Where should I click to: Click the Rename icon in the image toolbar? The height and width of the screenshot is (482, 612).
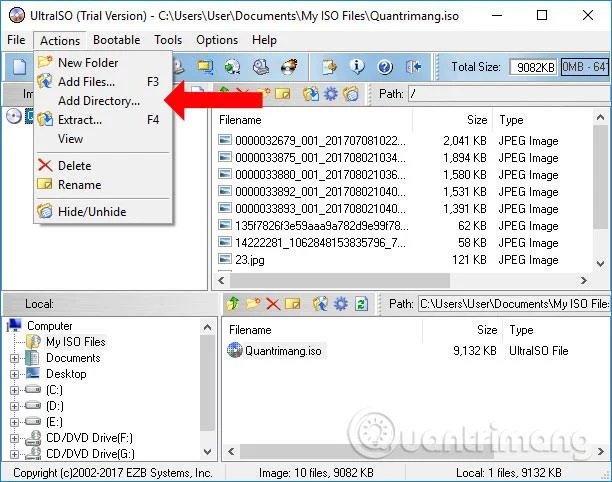[283, 94]
